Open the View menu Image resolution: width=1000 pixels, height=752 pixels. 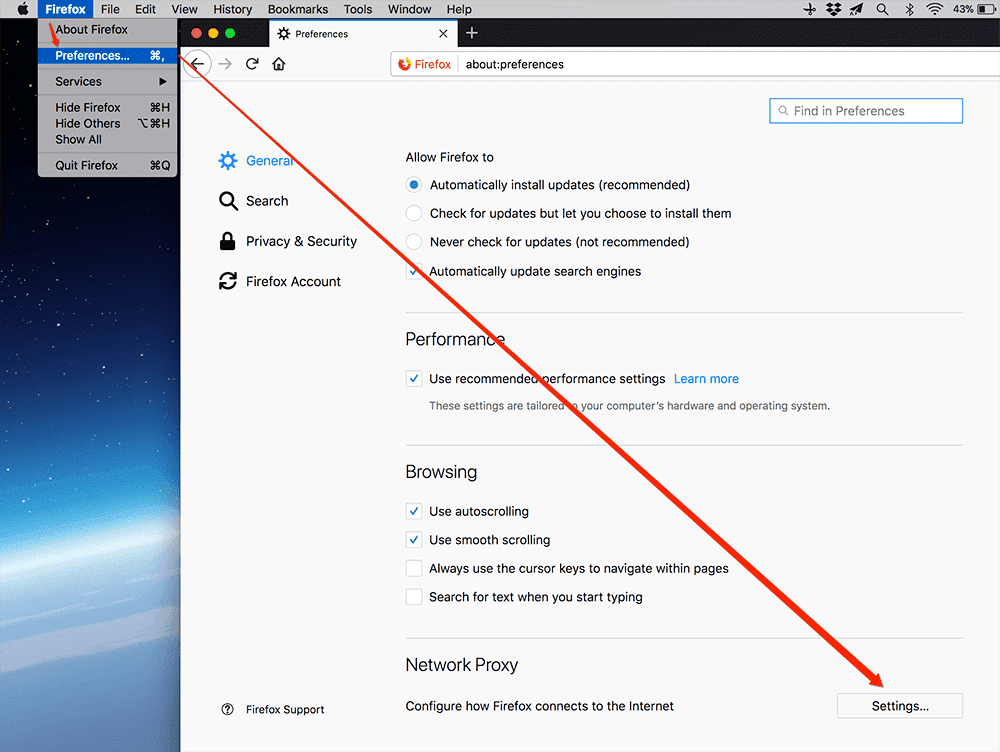click(184, 9)
